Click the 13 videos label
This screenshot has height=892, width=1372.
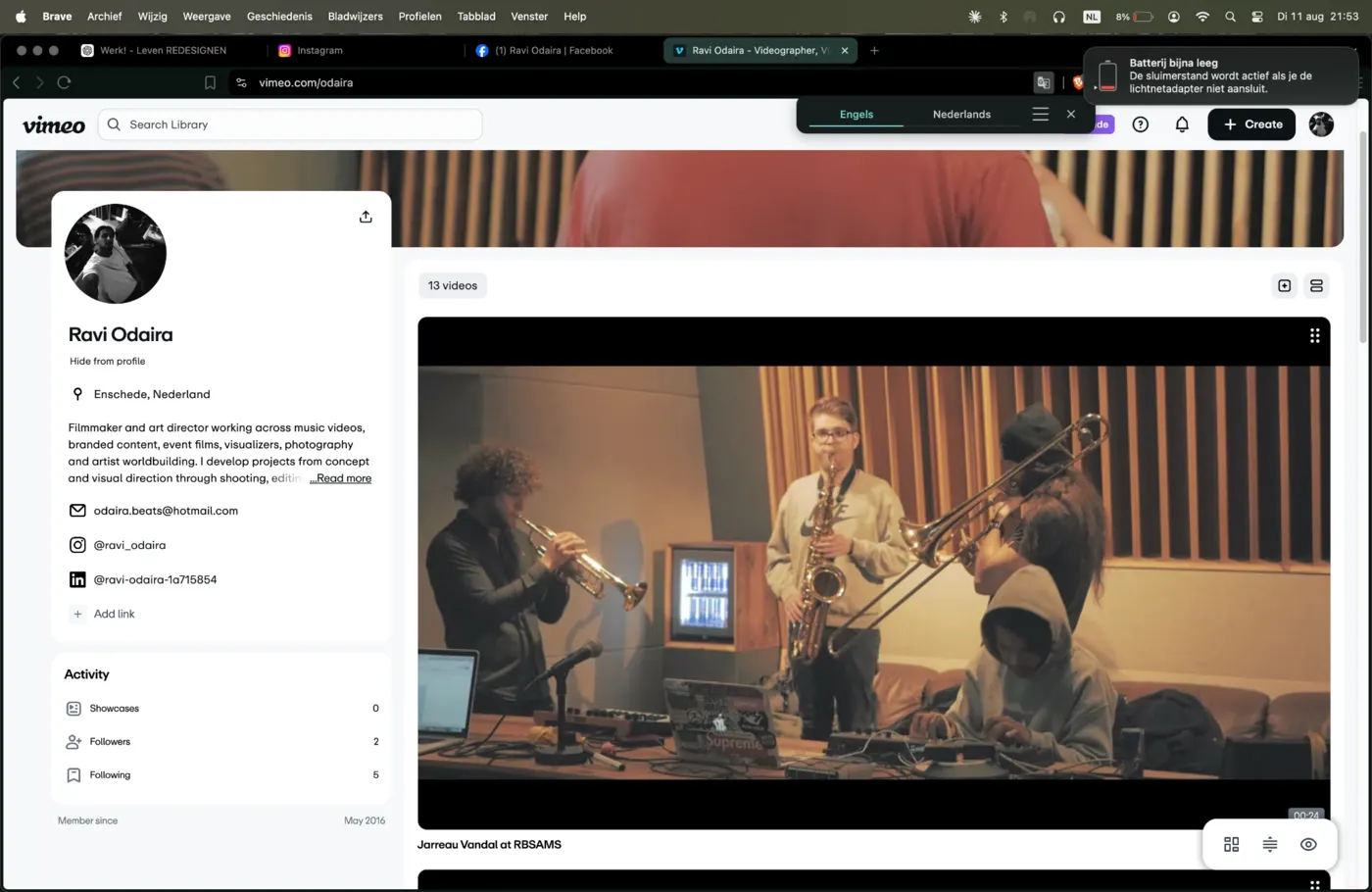[x=453, y=285]
